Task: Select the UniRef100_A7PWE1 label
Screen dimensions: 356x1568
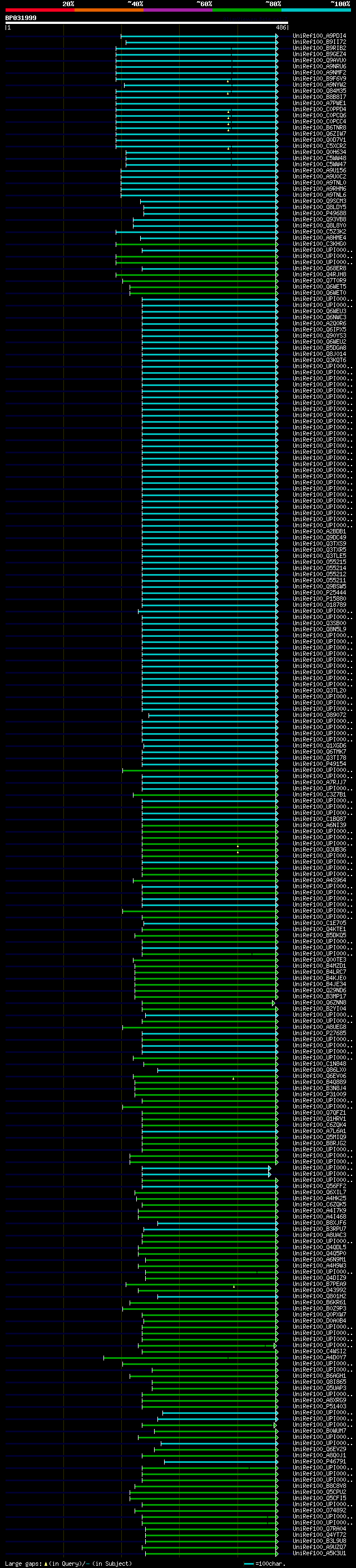Action: coord(319,103)
